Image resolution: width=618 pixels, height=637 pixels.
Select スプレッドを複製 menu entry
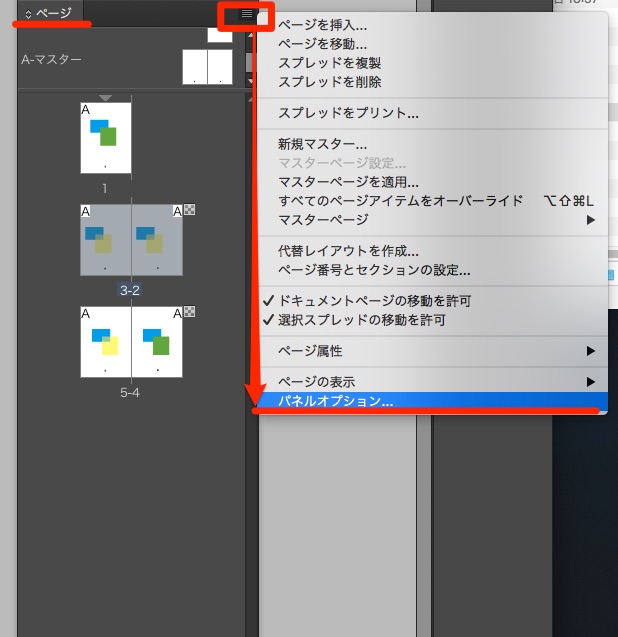pyautogui.click(x=433, y=63)
